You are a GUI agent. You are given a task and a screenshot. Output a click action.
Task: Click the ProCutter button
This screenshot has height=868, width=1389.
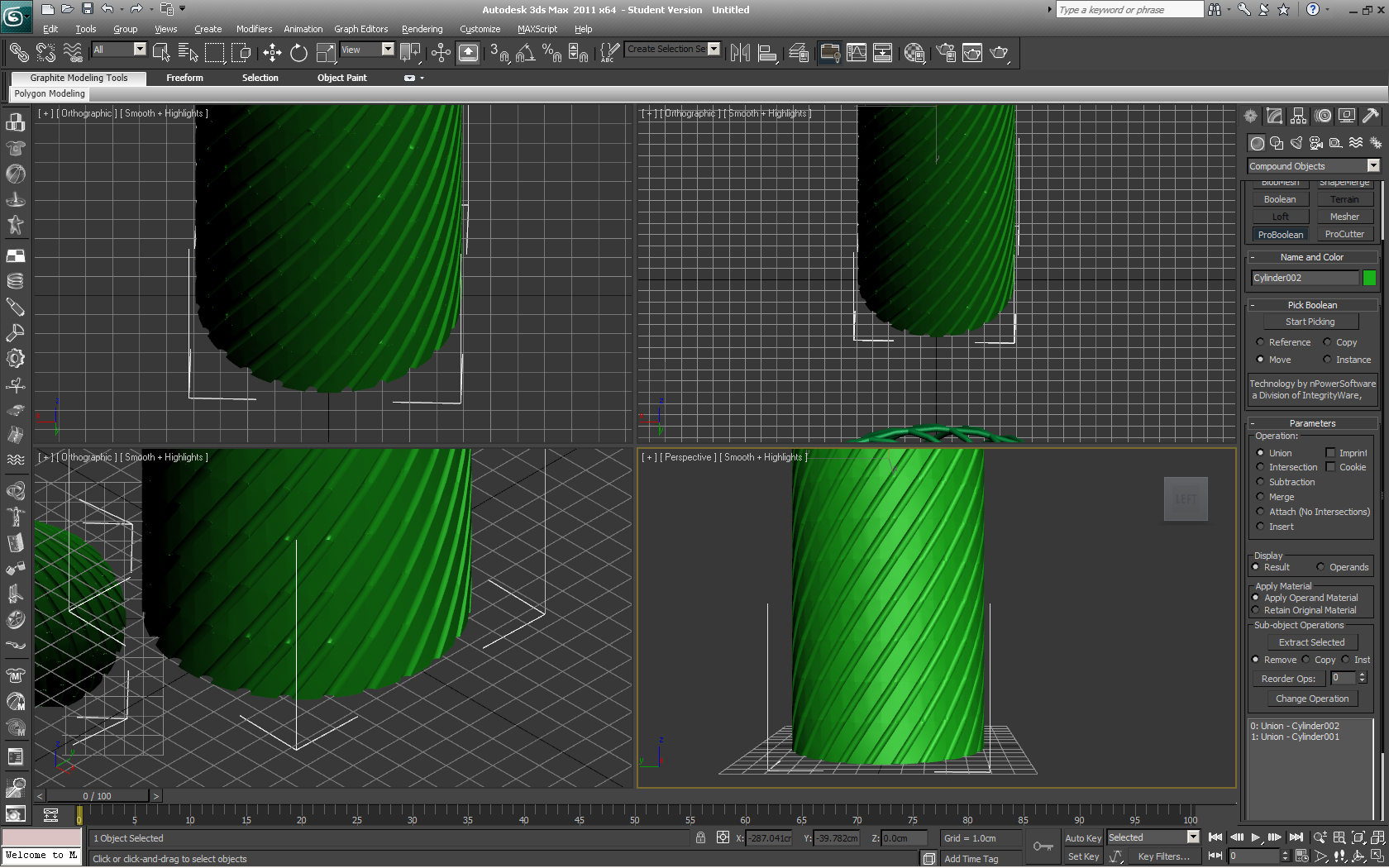[x=1344, y=234]
